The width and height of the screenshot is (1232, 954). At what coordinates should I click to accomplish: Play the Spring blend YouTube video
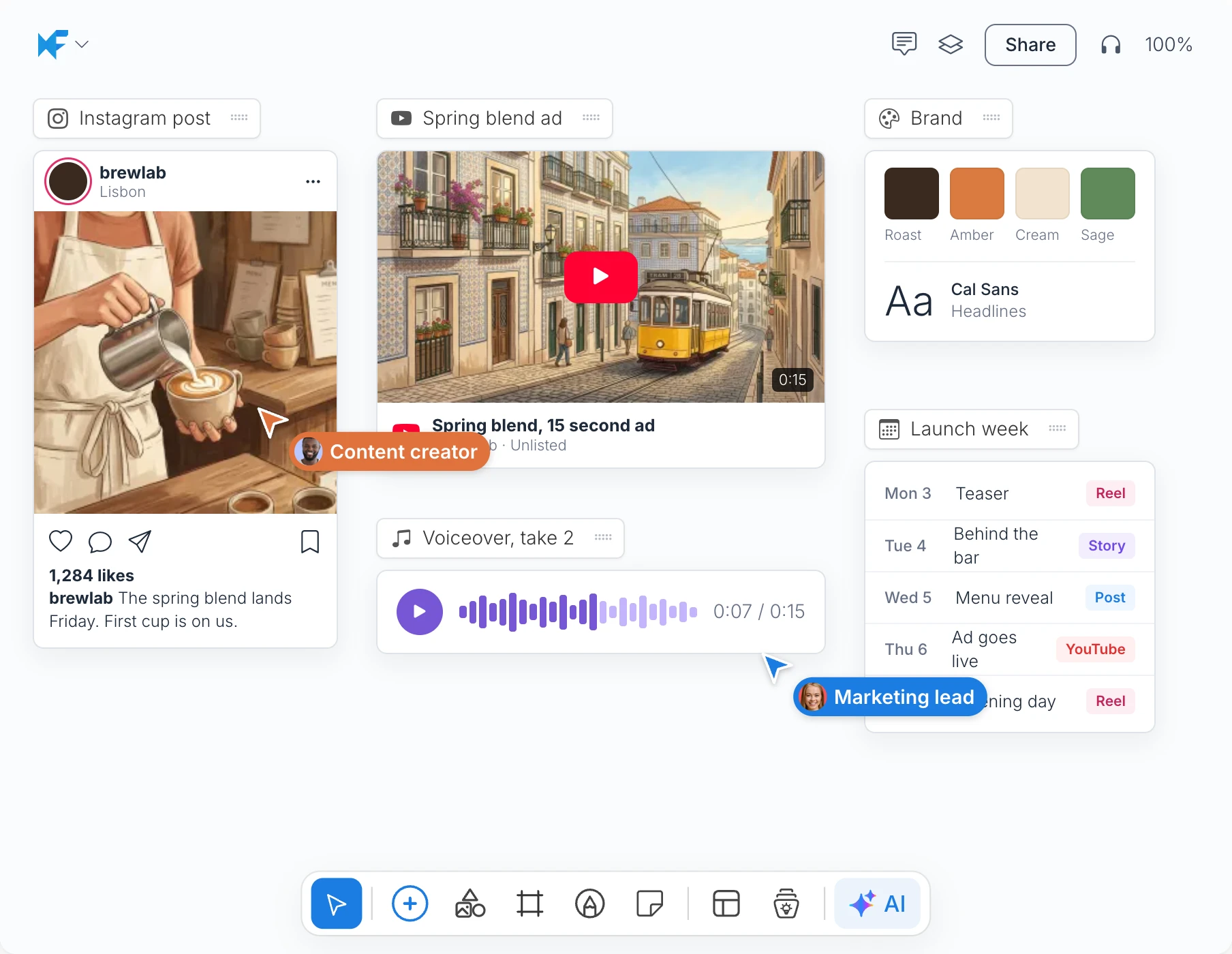tap(600, 277)
